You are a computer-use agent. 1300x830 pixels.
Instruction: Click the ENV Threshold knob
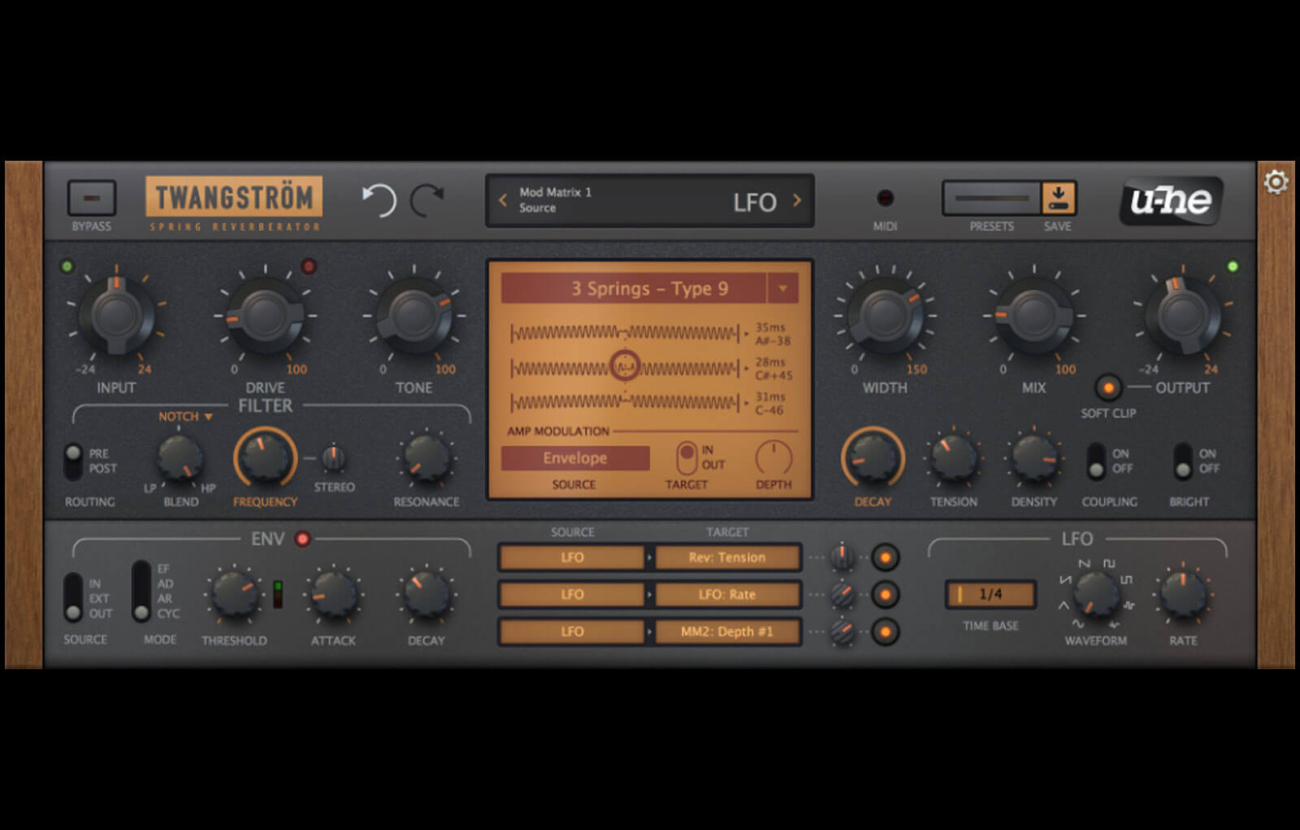[234, 594]
